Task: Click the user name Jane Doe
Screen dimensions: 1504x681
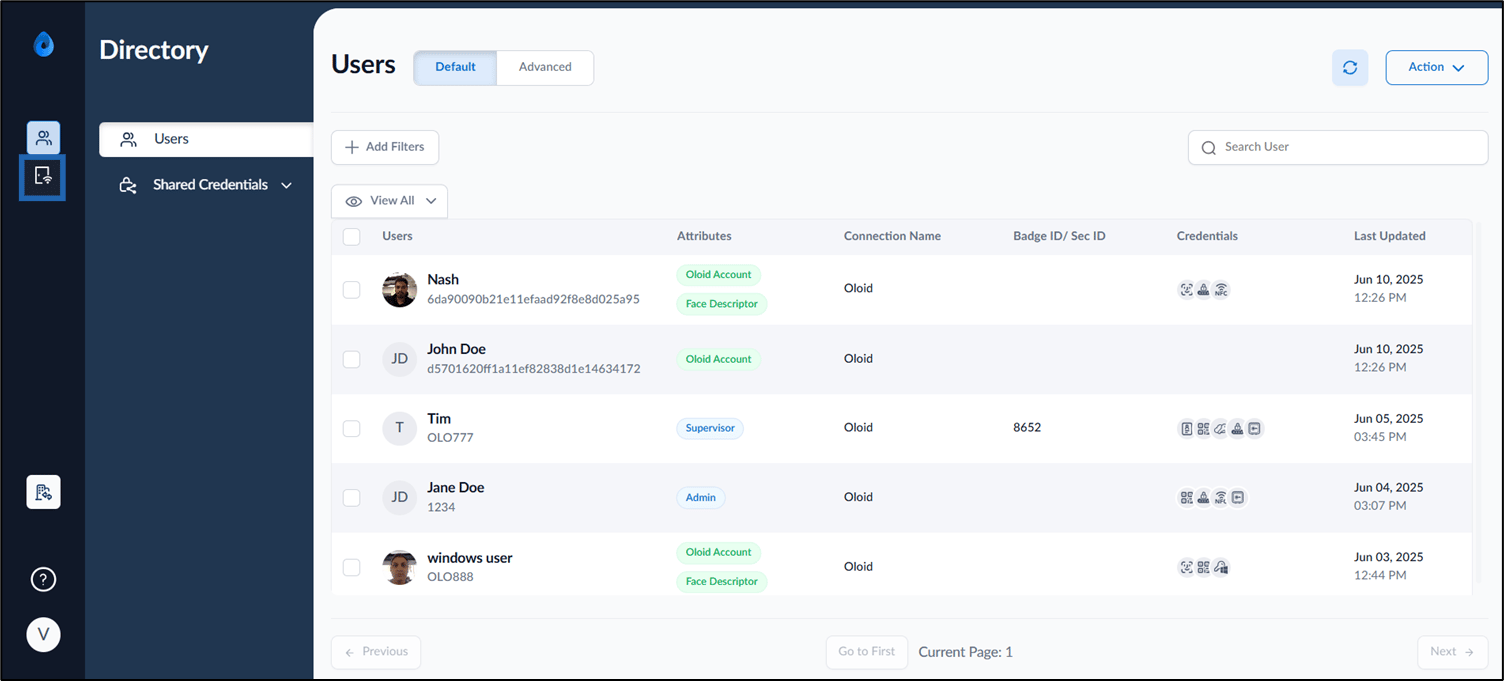Action: click(x=456, y=488)
